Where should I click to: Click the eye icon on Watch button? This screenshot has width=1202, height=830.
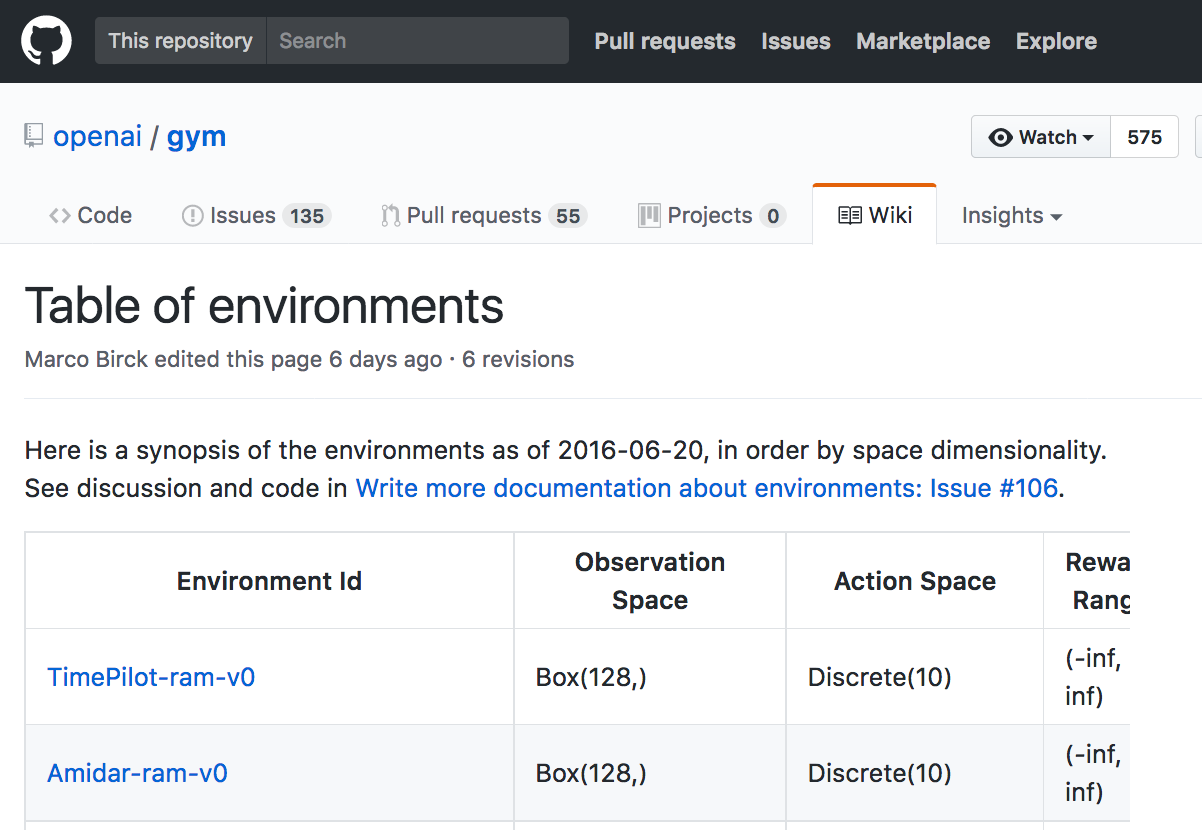[1000, 138]
